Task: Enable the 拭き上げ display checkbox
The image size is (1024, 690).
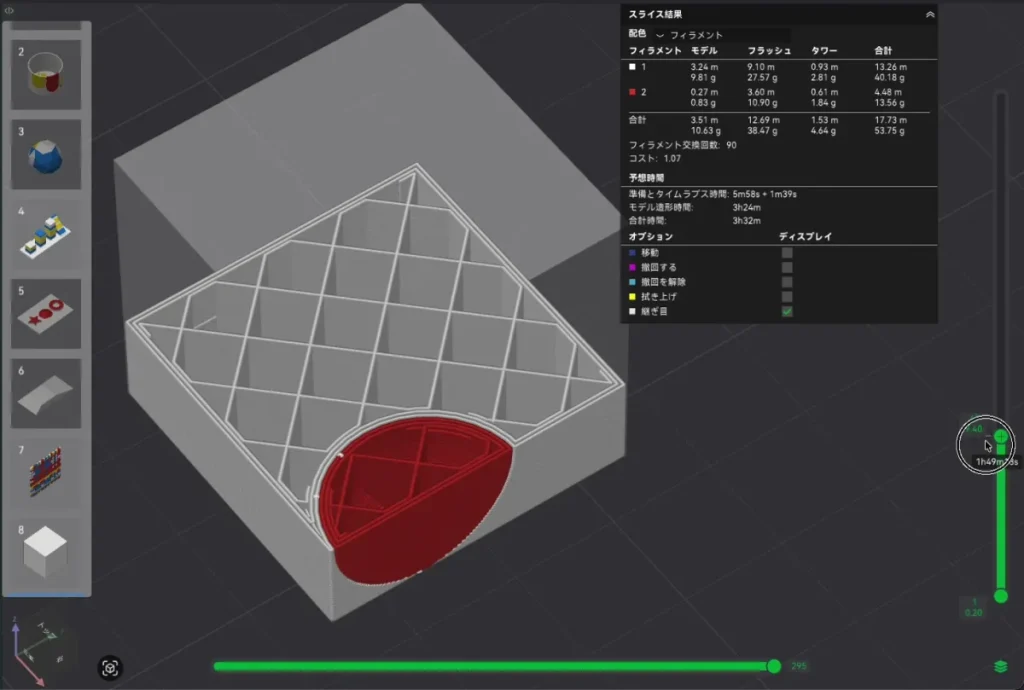Action: pos(787,297)
